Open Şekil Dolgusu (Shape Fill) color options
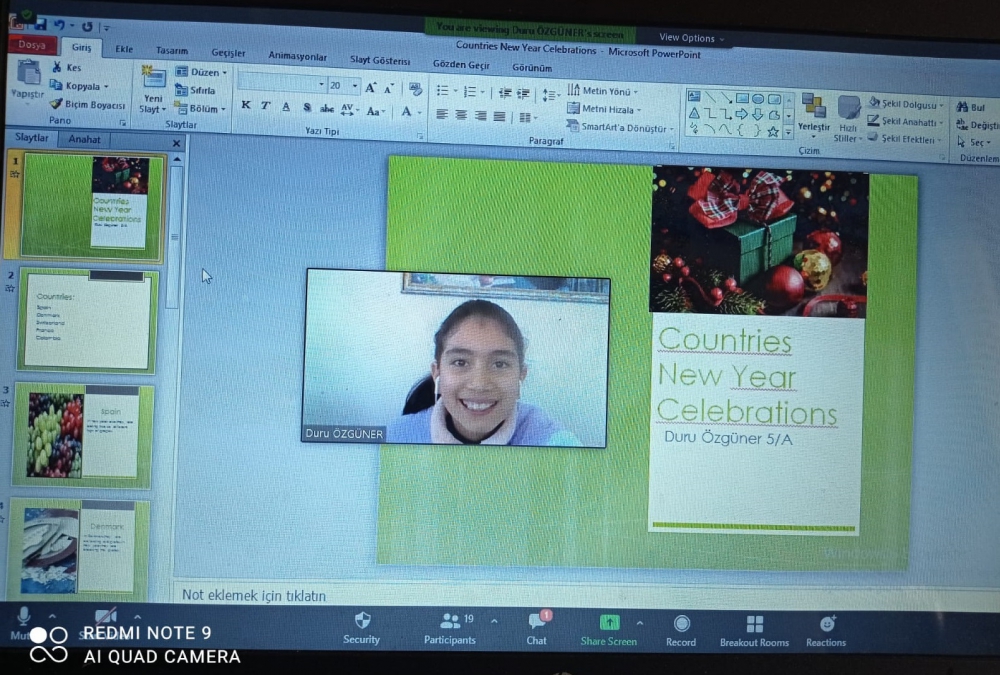This screenshot has height=675, width=1000. pos(906,103)
